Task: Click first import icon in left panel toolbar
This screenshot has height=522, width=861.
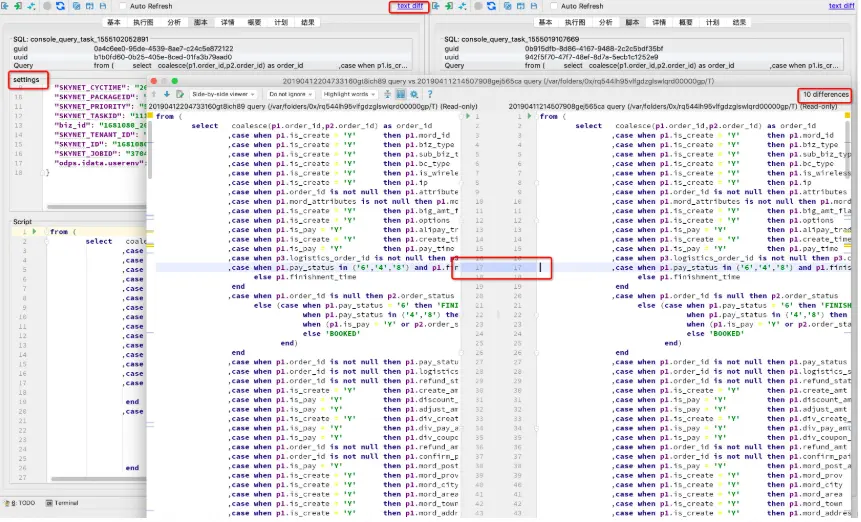Action: 5,6
